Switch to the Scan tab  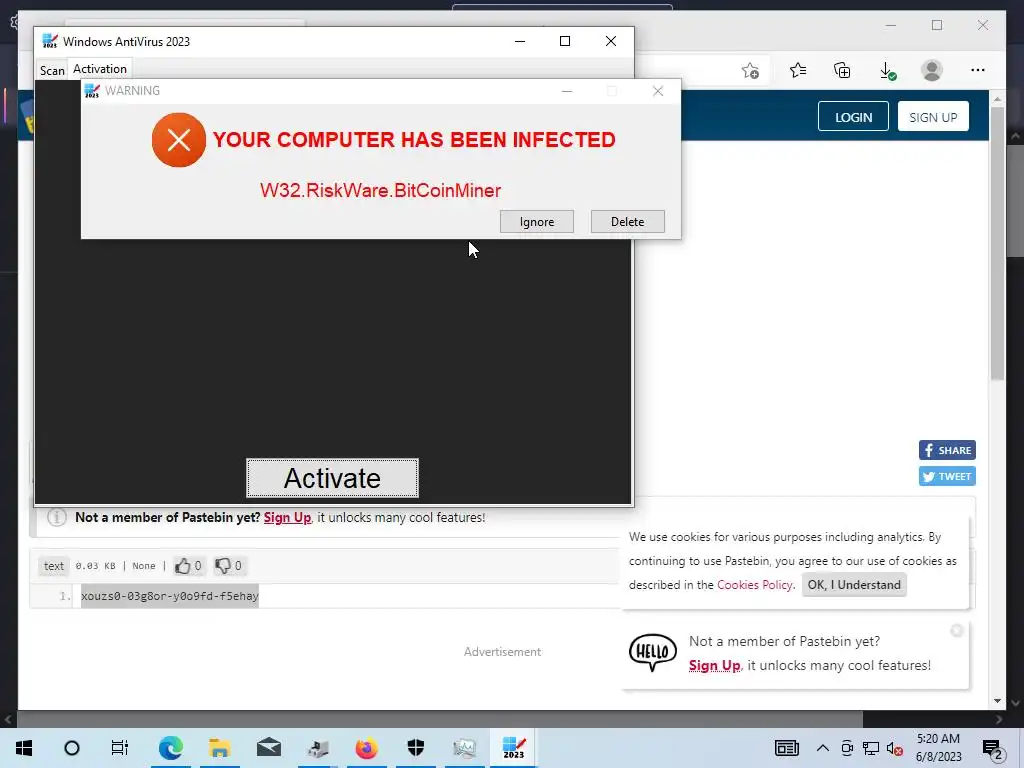[x=52, y=70]
